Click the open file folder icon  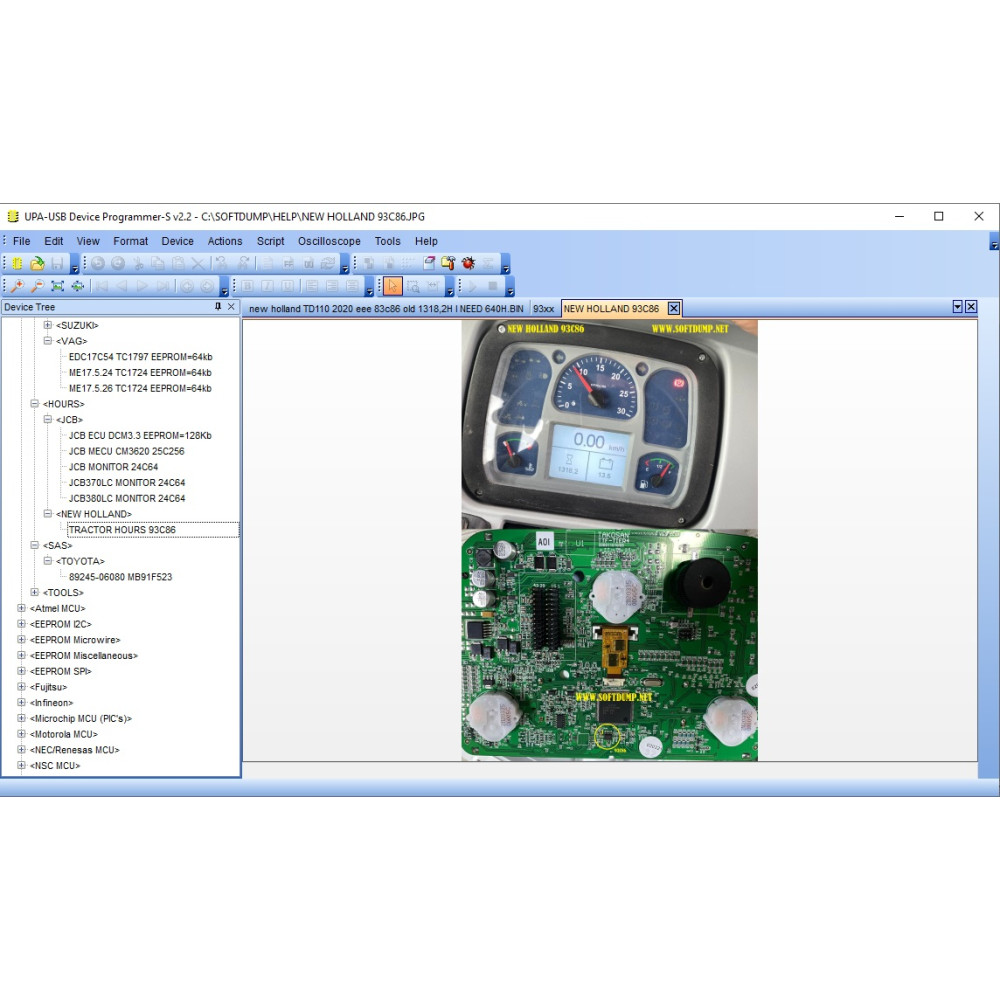[37, 263]
